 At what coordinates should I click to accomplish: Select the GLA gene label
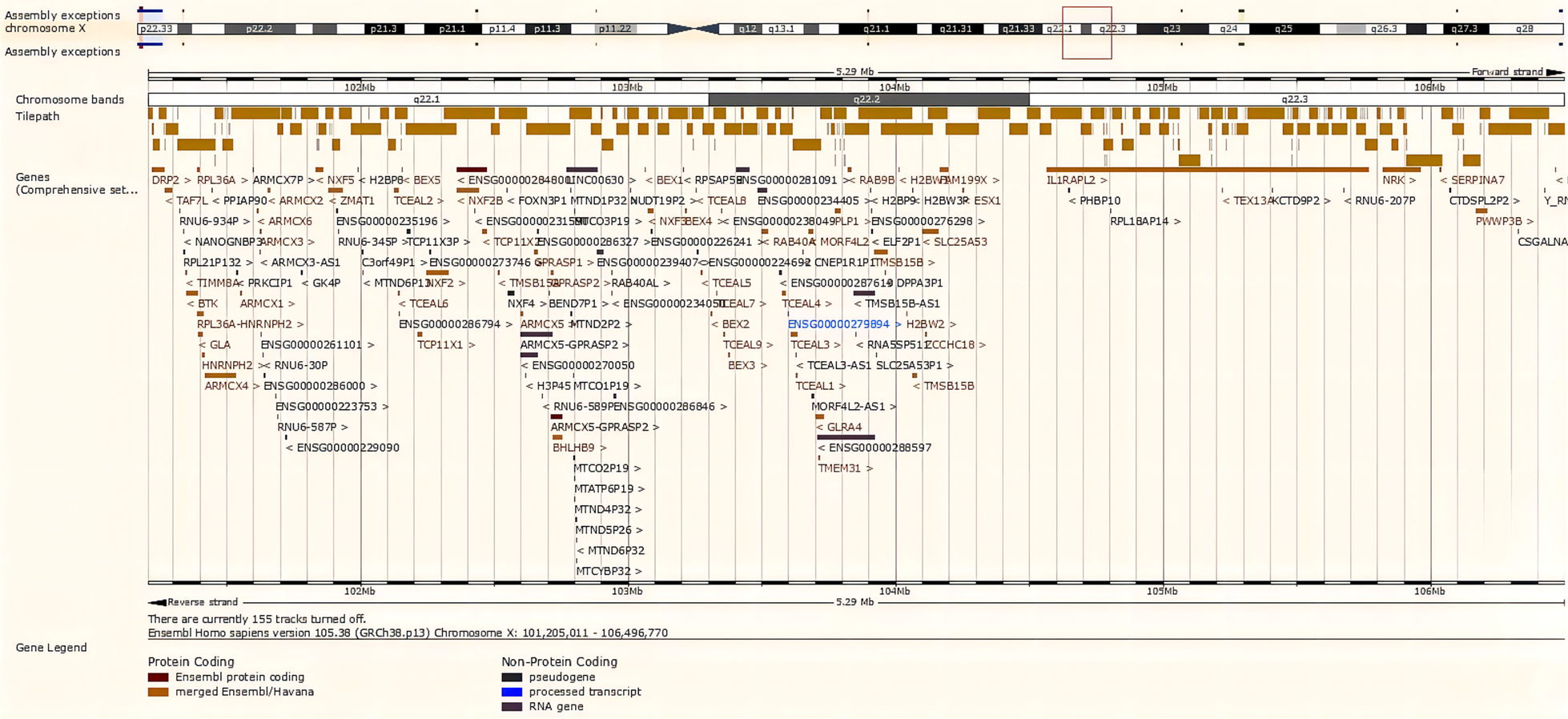click(215, 345)
